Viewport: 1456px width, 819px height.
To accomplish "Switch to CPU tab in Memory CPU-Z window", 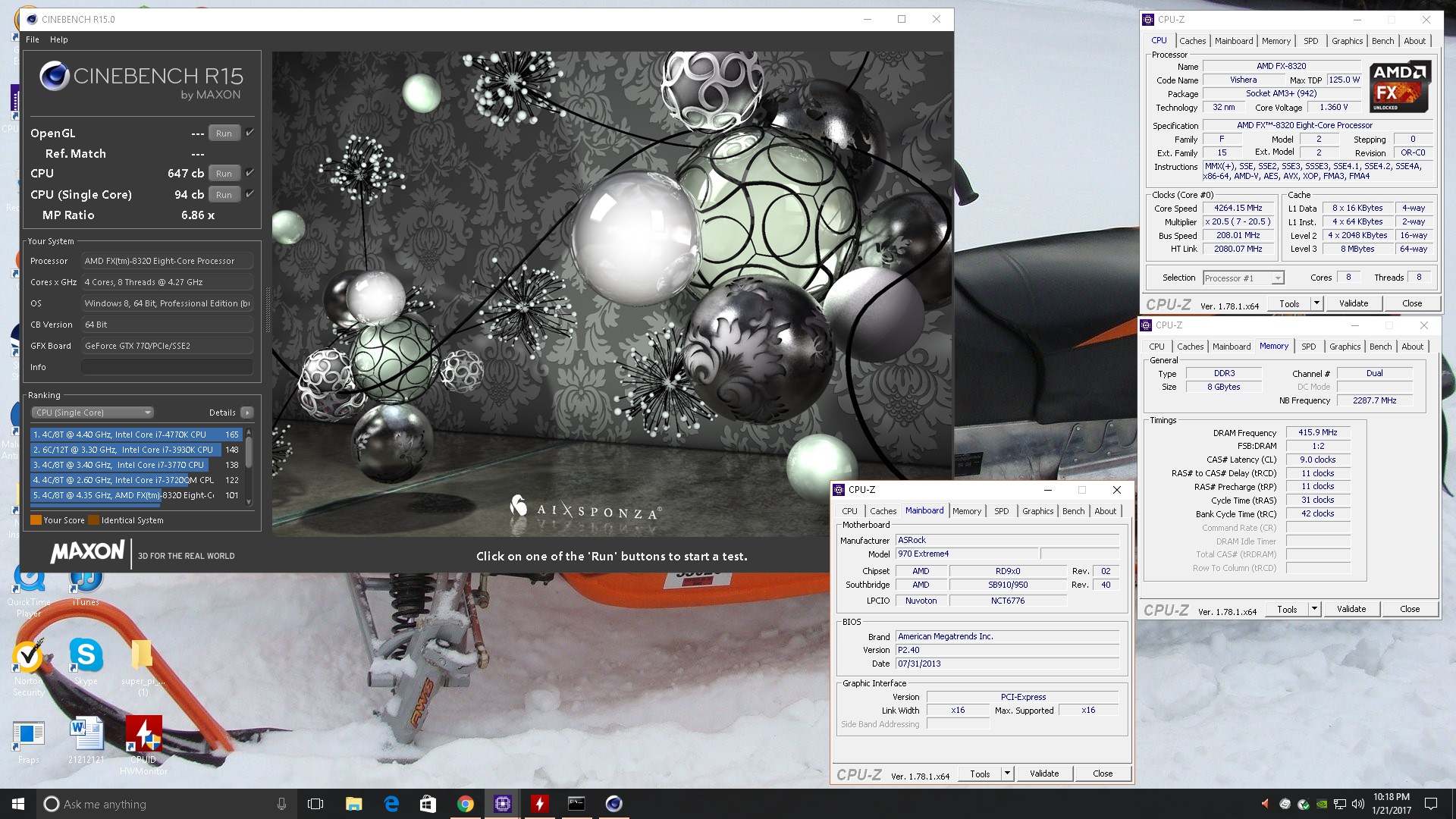I will [x=1156, y=347].
